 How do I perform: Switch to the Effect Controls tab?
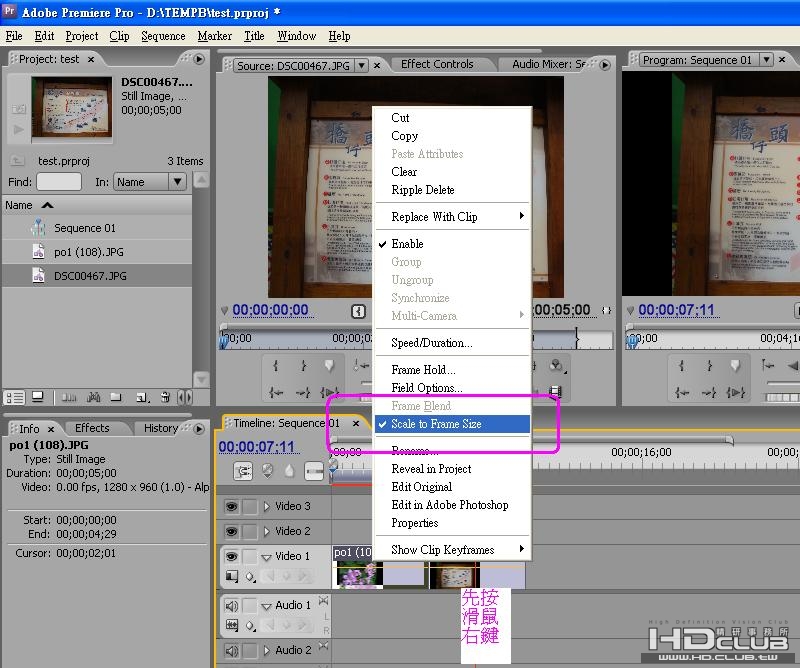(x=437, y=64)
